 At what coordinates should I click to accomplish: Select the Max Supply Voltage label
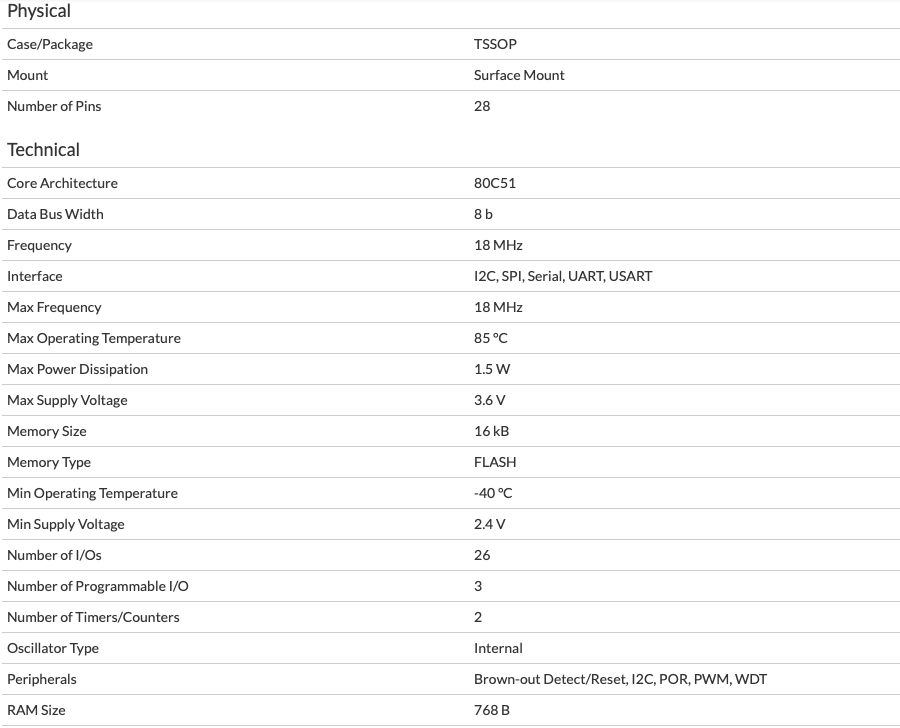pos(67,400)
